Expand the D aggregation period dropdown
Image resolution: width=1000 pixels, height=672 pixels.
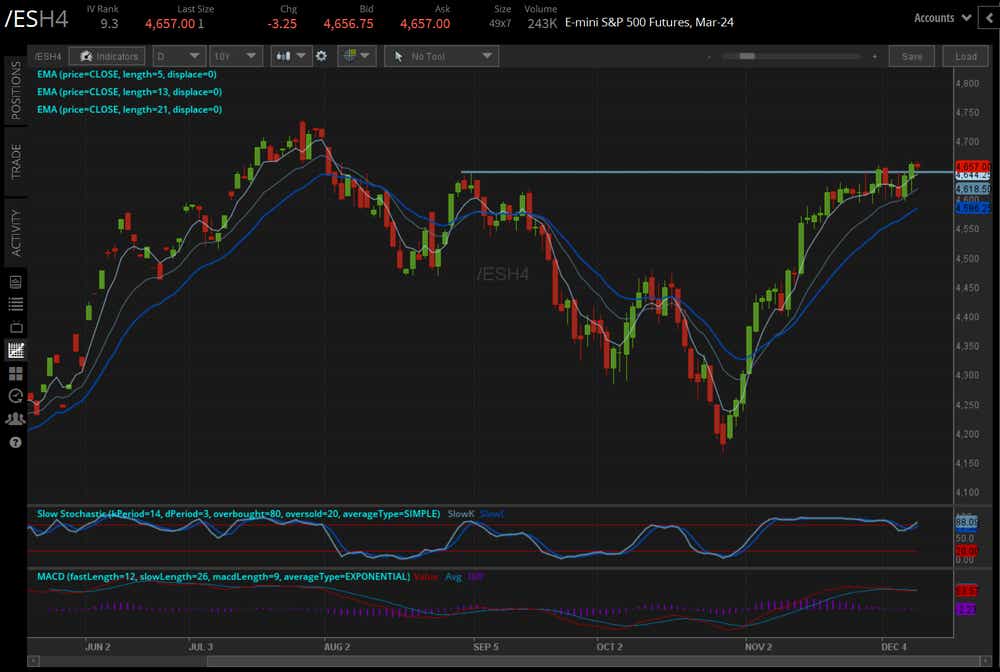179,56
